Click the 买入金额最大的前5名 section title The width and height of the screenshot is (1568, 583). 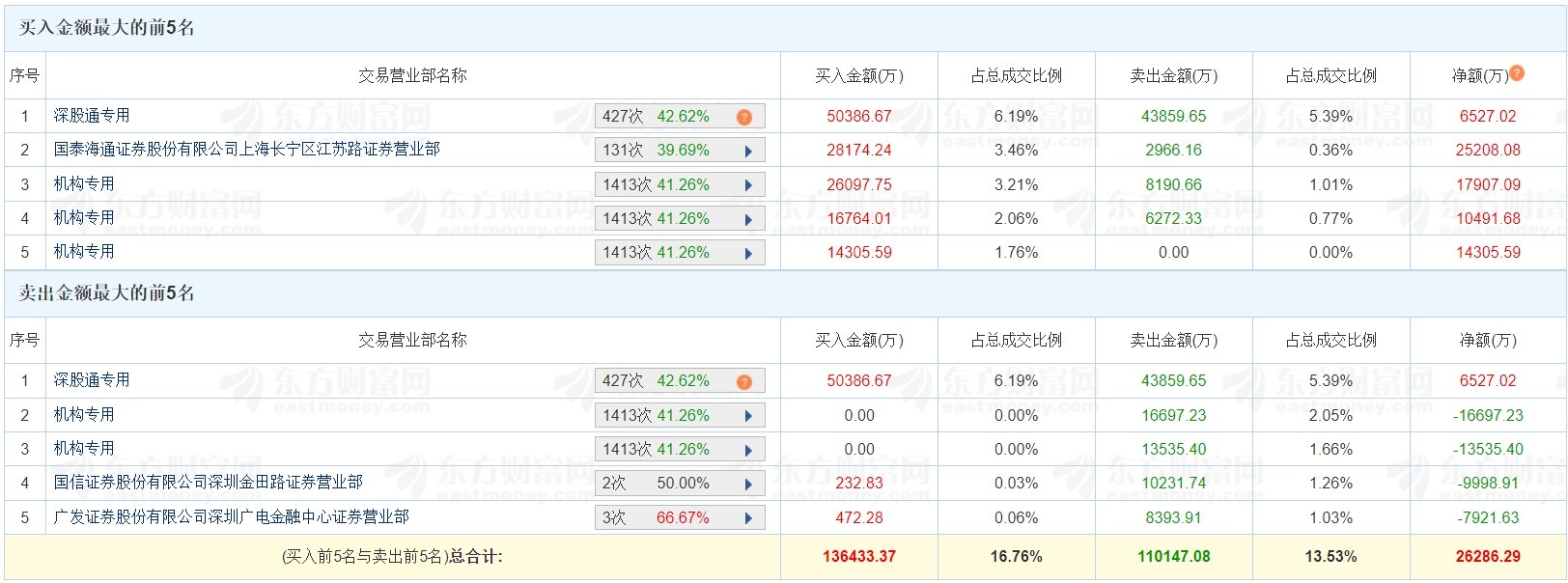coord(106,28)
